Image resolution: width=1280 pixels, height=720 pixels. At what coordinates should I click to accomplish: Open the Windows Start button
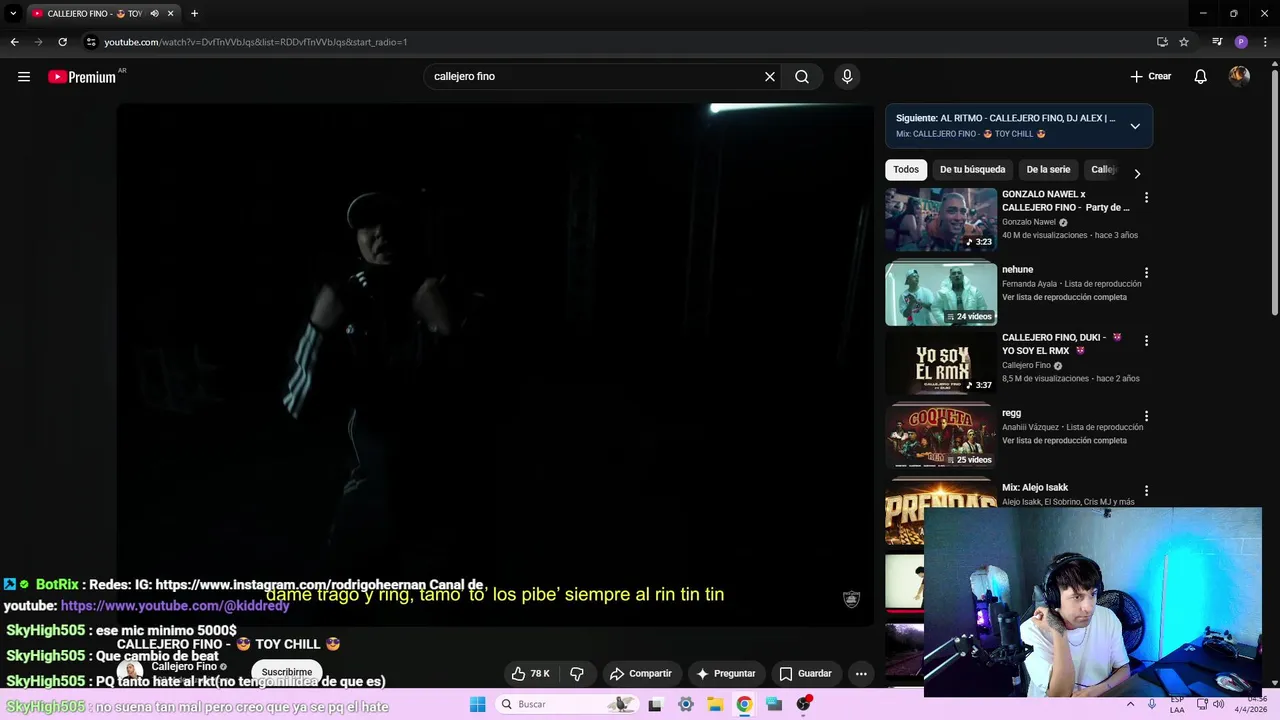tap(478, 704)
